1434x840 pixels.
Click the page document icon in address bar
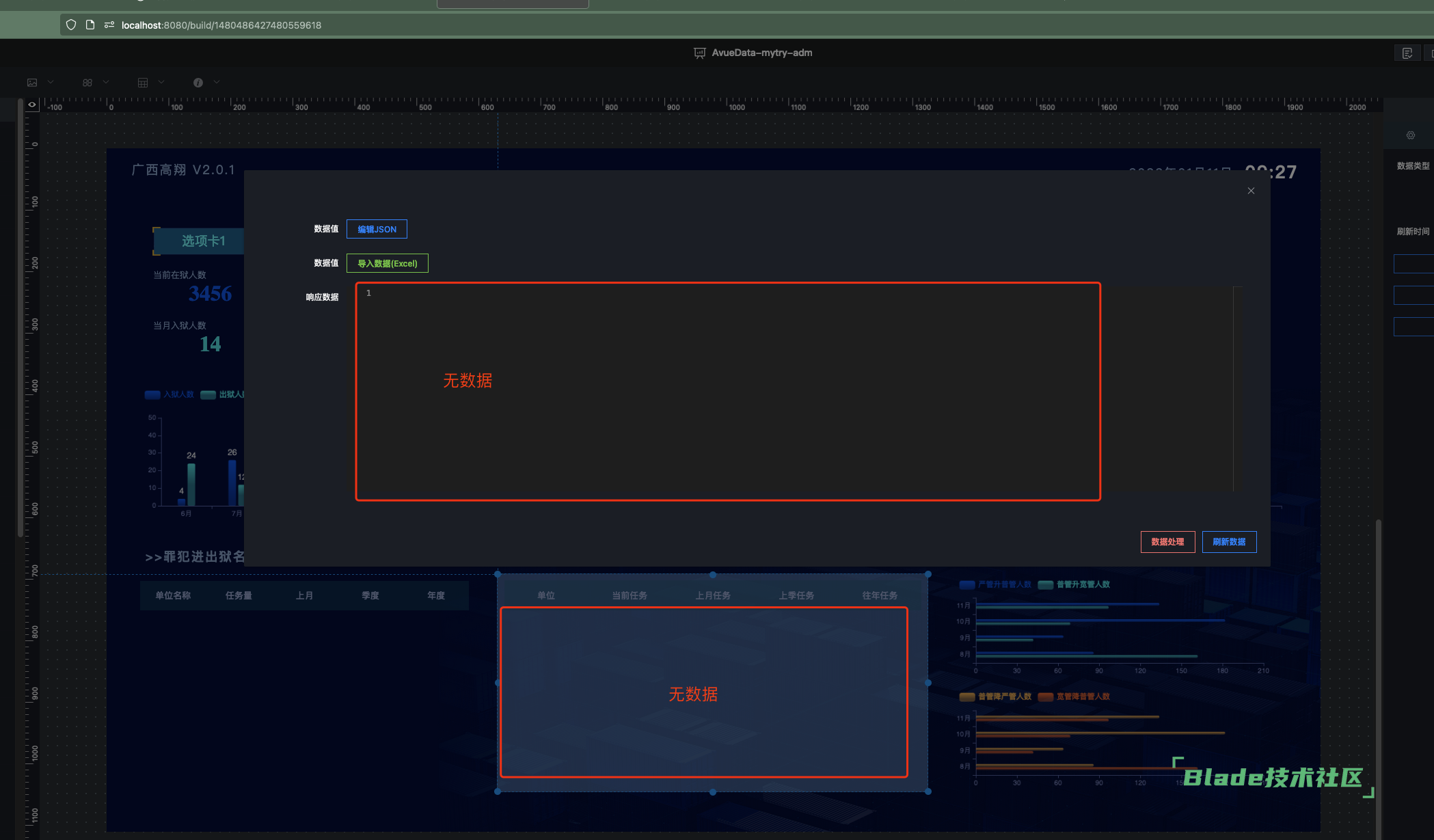(x=90, y=25)
